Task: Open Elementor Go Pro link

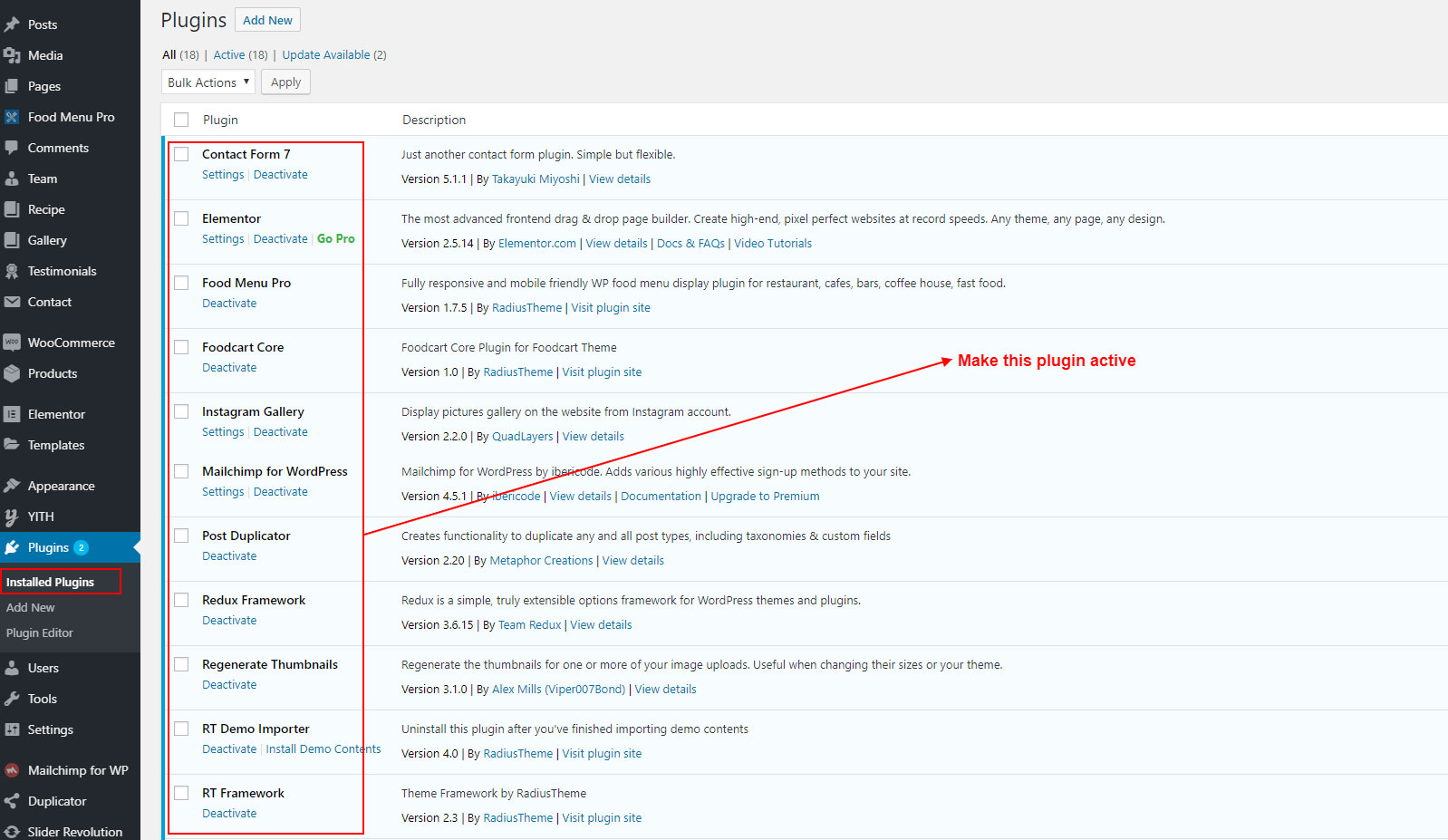Action: pyautogui.click(x=336, y=239)
